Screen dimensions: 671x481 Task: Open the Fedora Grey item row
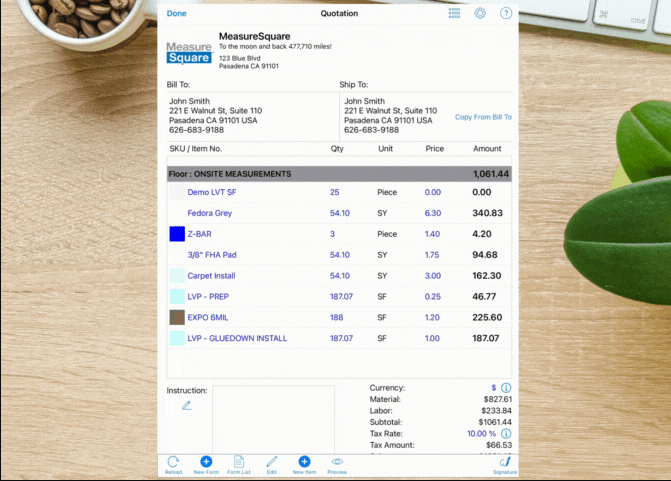coord(209,213)
